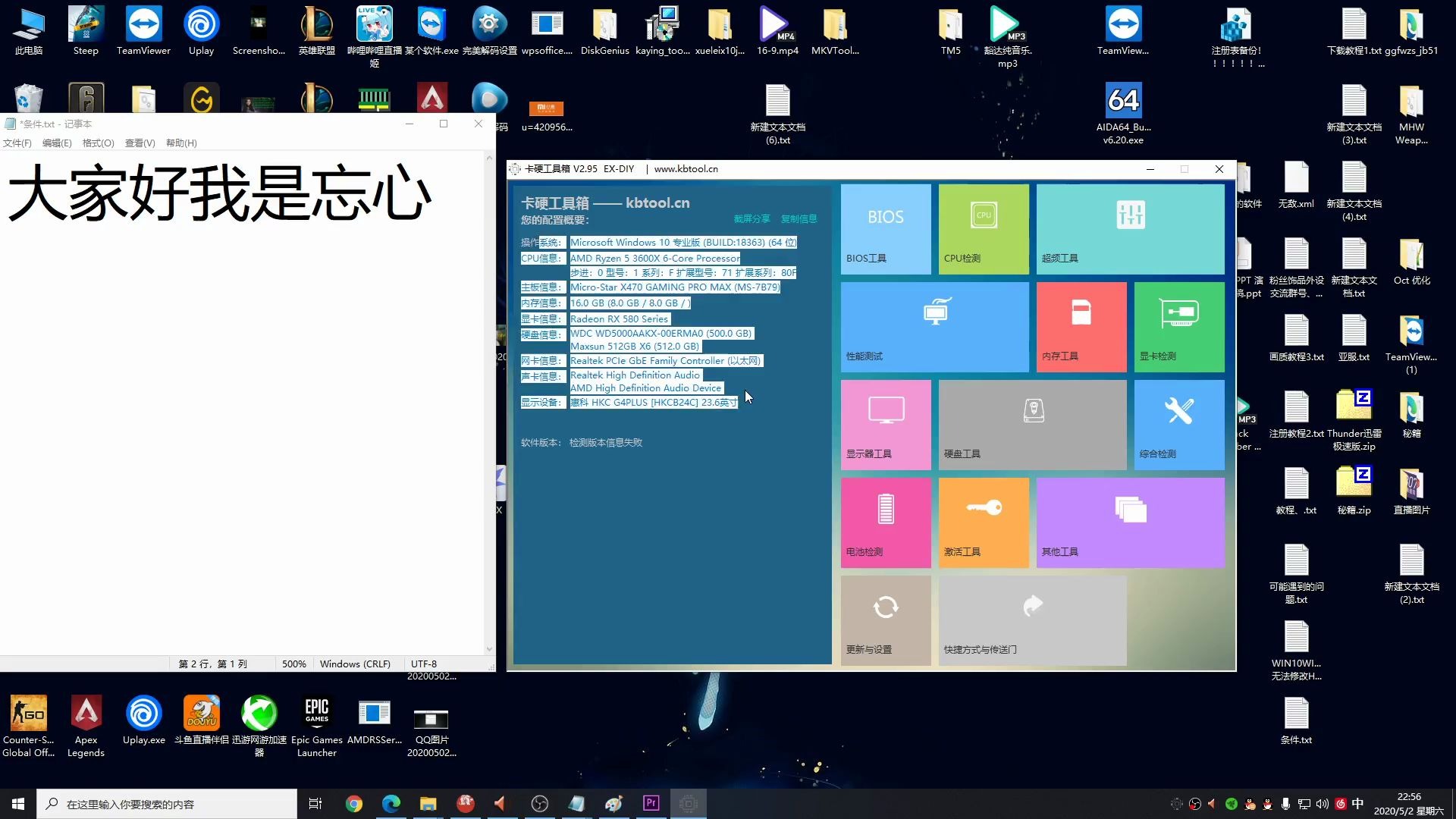Screen dimensions: 1456x819
Task: Open 显卡检测 tool
Action: point(1179,327)
